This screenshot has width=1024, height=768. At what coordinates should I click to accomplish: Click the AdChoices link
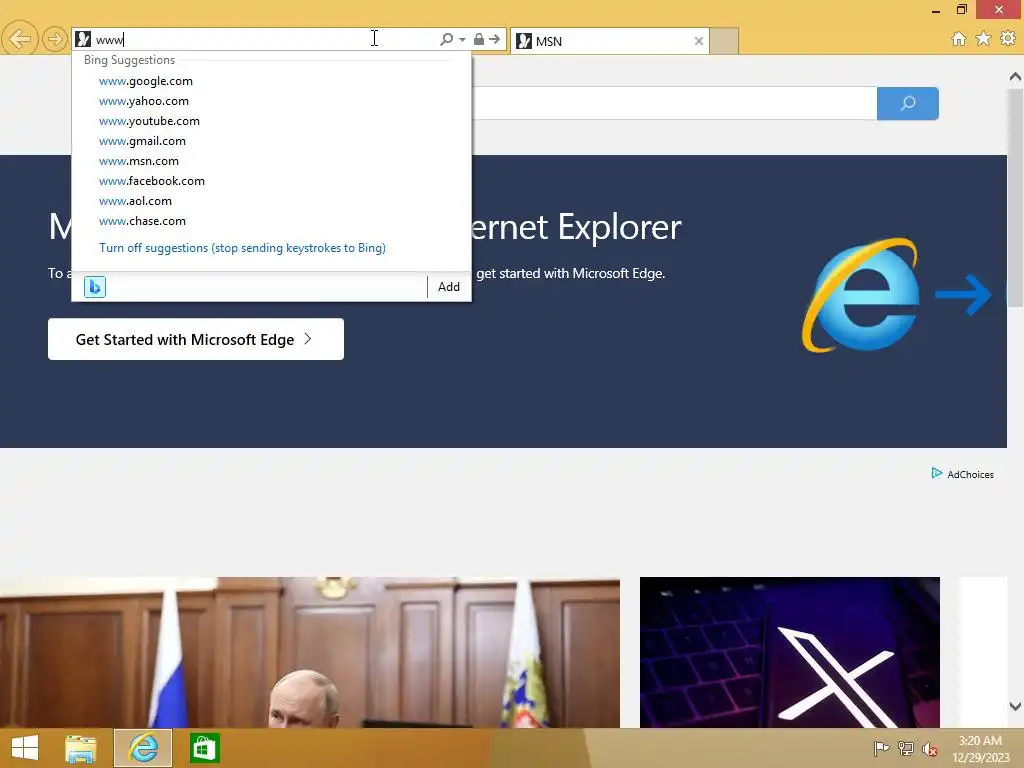tap(970, 475)
